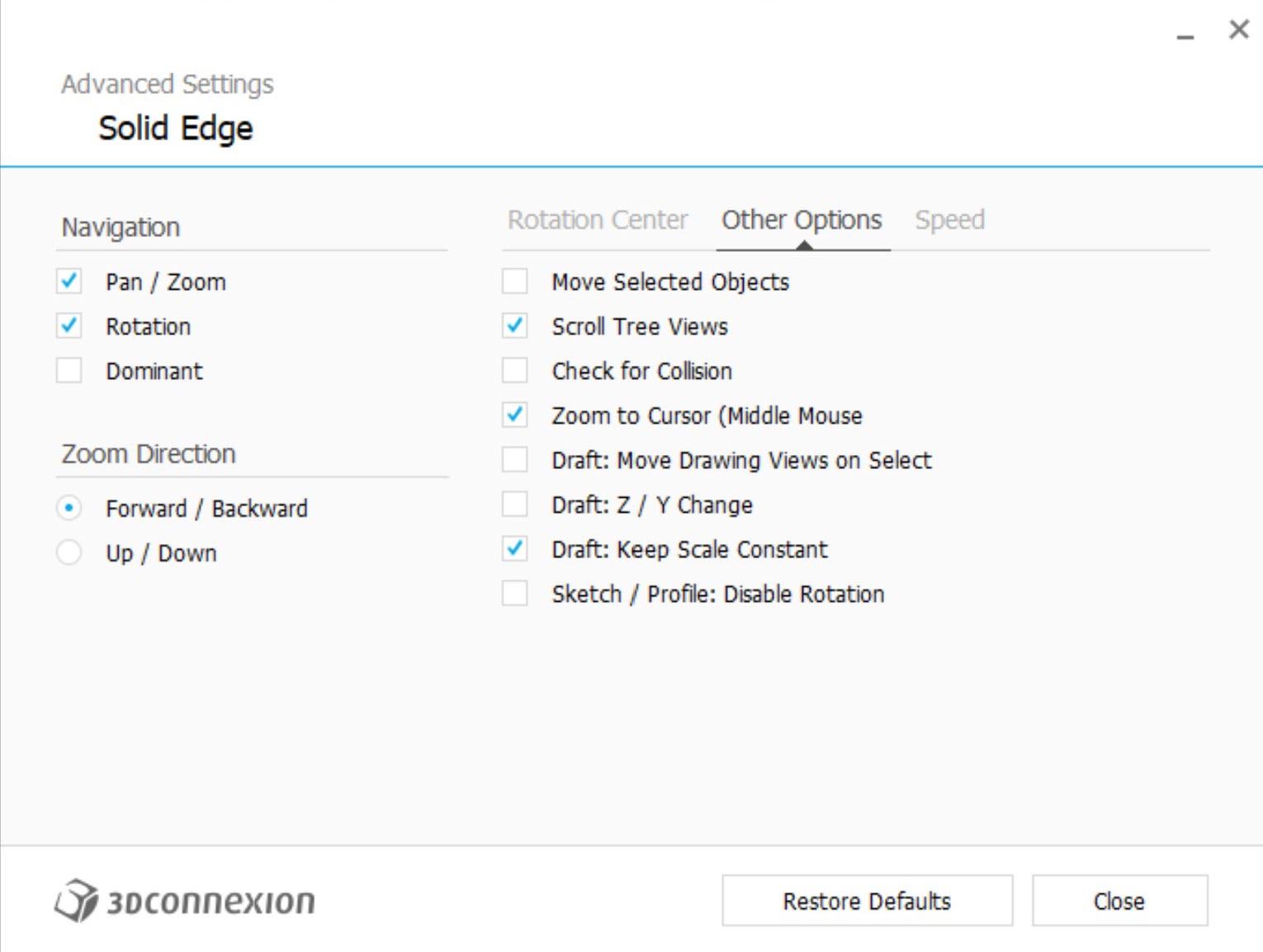Image resolution: width=1263 pixels, height=952 pixels.
Task: Disable the Pan / Zoom navigation option
Action: pos(69,282)
